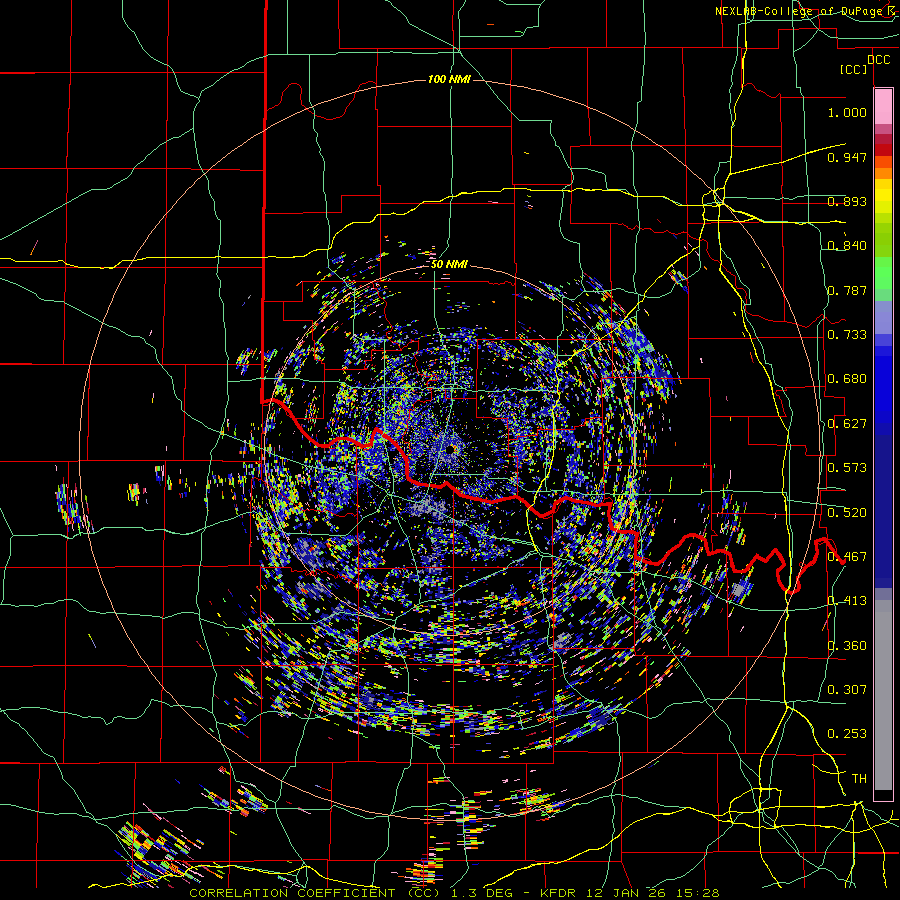Screen dimensions: 900x900
Task: Select the 0.733 scale value
Action: click(x=847, y=335)
